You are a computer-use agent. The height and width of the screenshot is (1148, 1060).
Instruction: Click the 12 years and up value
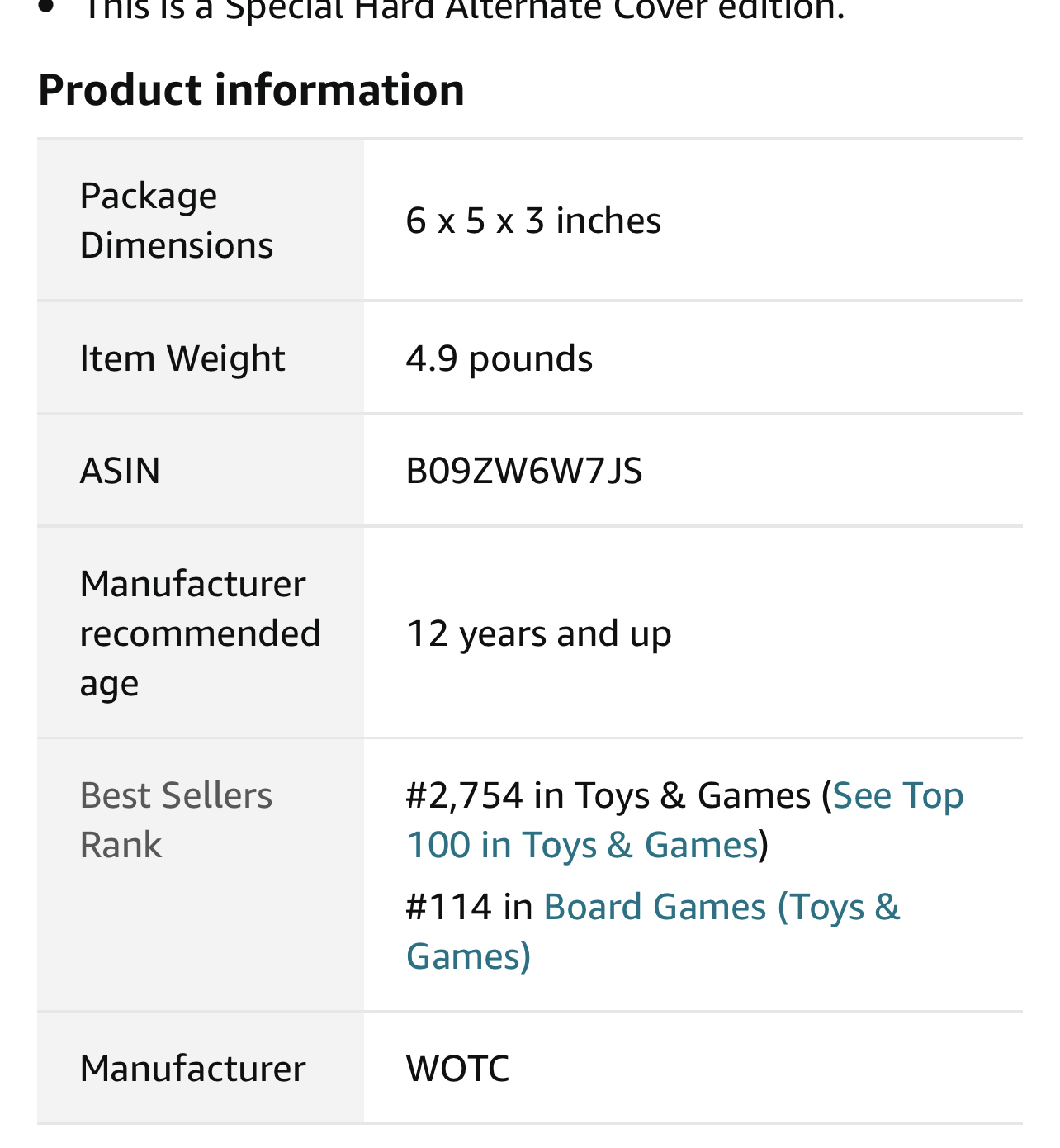click(538, 634)
